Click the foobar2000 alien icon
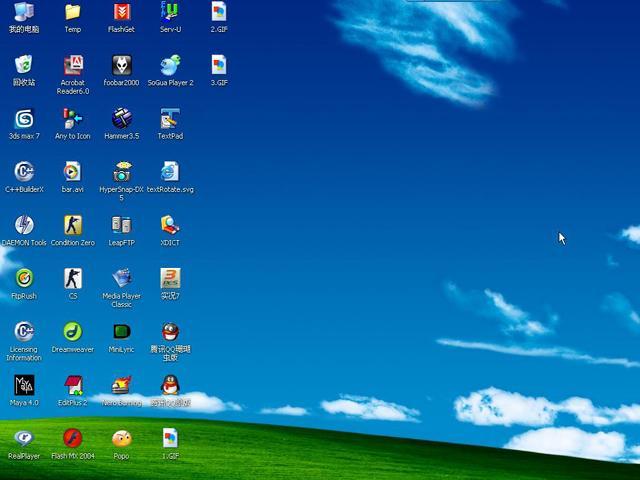This screenshot has width=640, height=480. (x=122, y=65)
